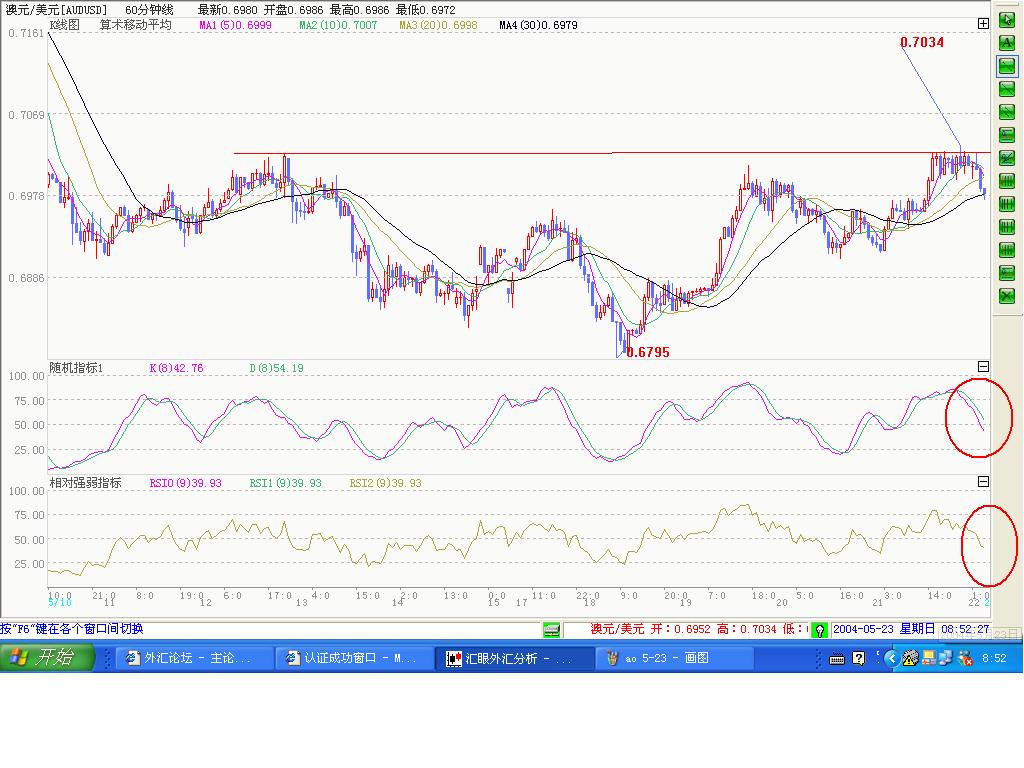Switch to the 外汇论坛 browser window in taskbar
Image resolution: width=1024 pixels, height=768 pixels.
click(194, 658)
